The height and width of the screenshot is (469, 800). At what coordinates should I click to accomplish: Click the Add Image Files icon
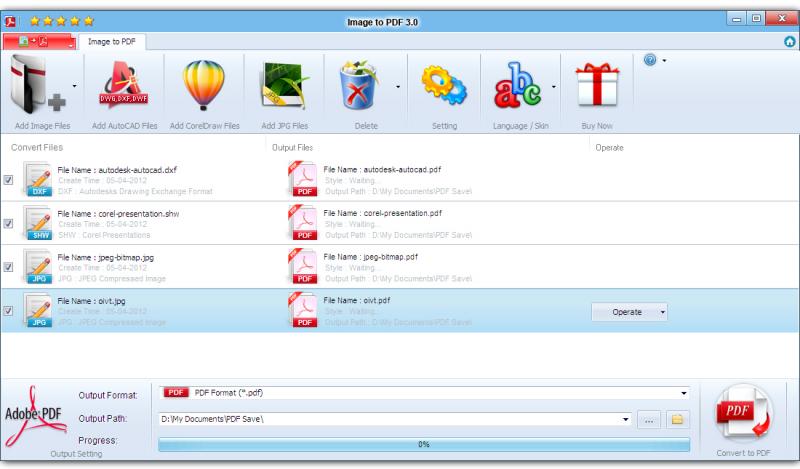pyautogui.click(x=36, y=86)
